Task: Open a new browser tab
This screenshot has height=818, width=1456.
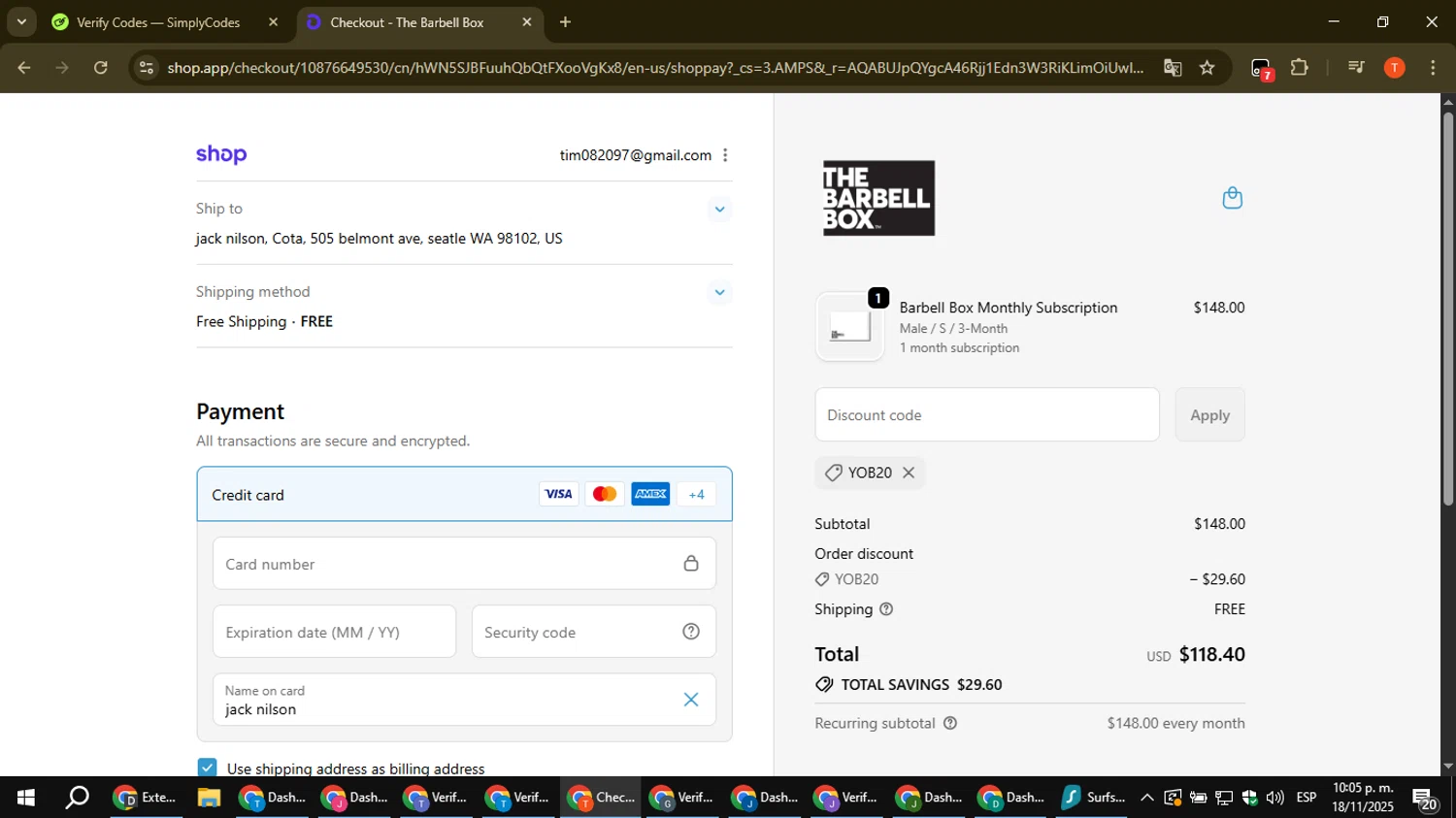Action: tap(565, 22)
